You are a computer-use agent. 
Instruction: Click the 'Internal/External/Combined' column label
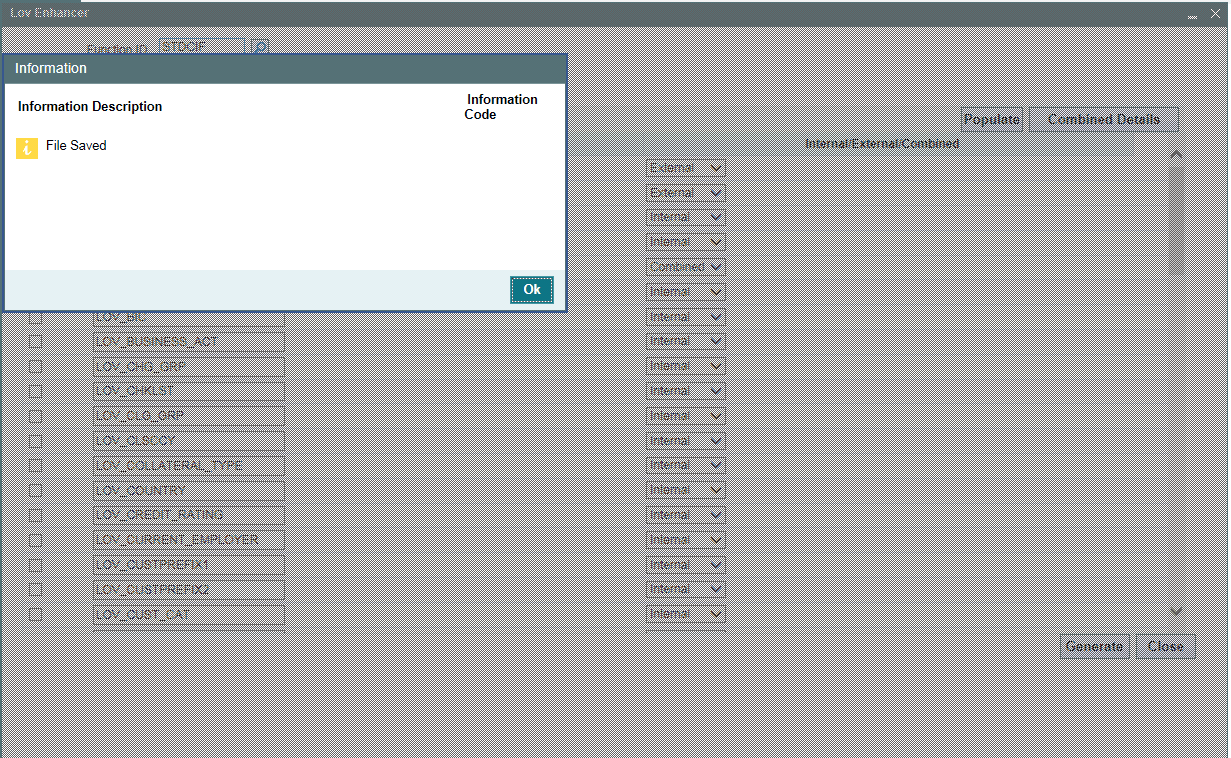(x=882, y=144)
